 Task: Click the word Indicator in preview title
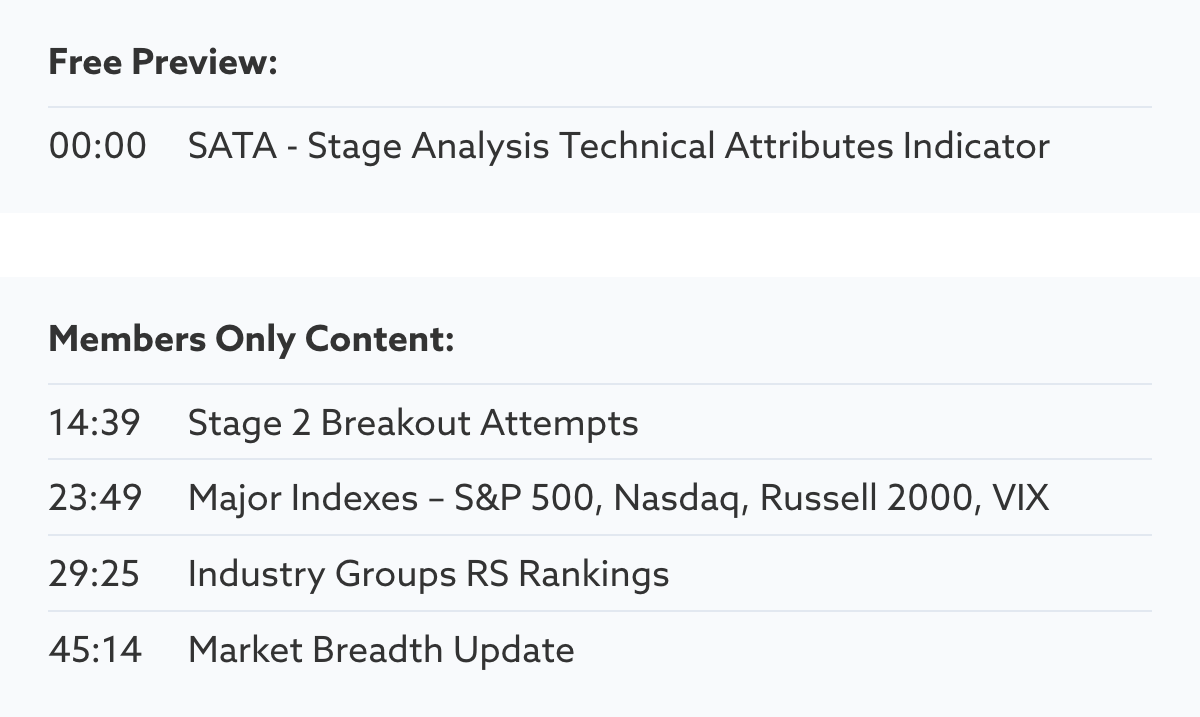pyautogui.click(x=976, y=146)
